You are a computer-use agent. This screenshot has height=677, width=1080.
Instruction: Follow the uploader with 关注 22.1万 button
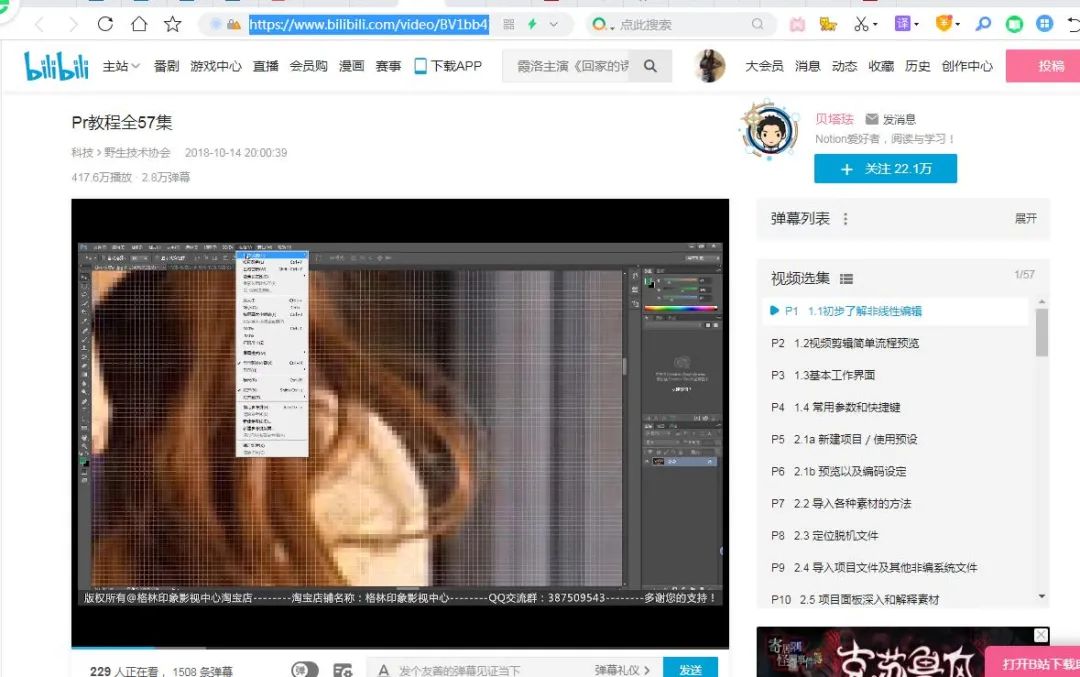885,169
